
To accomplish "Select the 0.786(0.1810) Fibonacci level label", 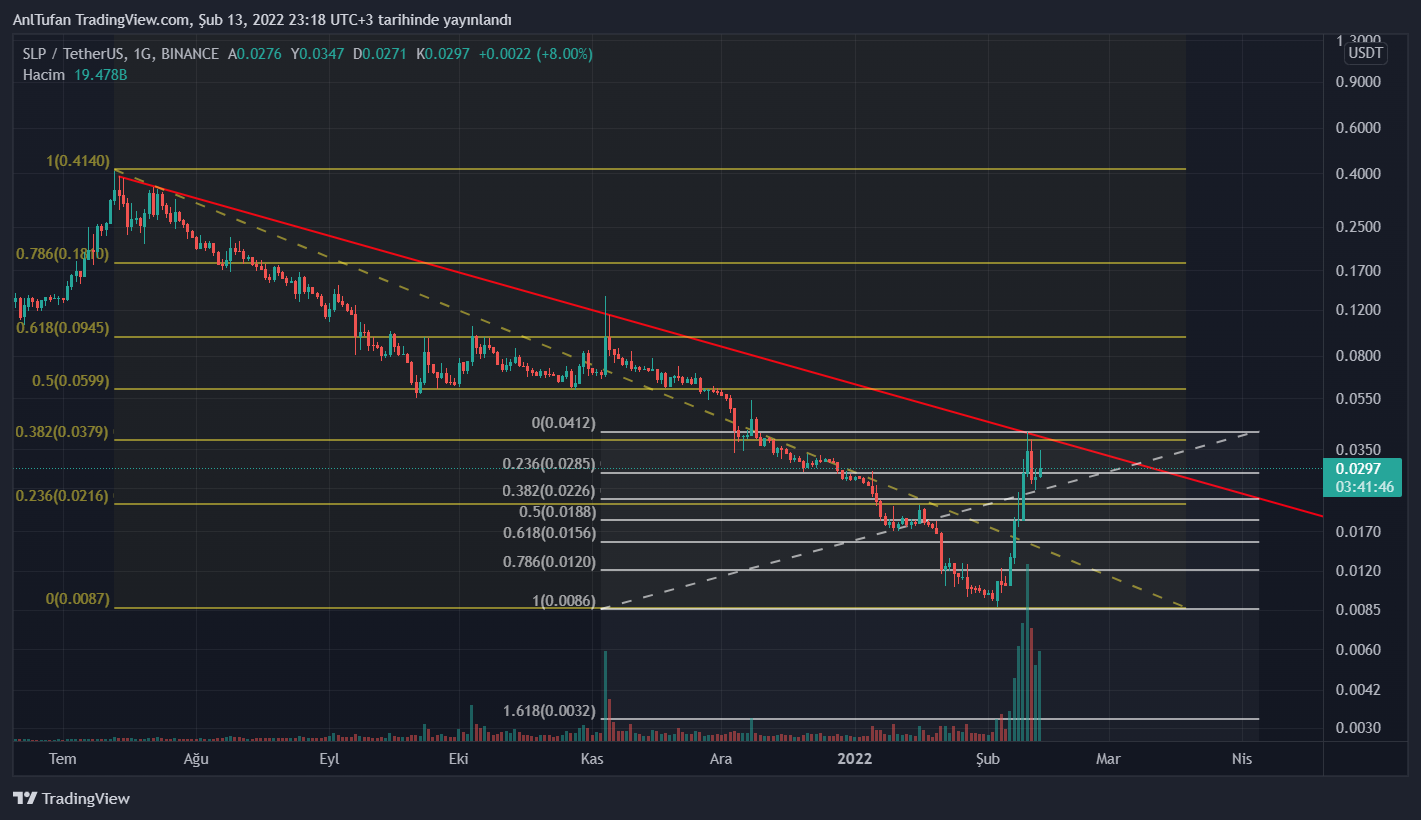I will (62, 254).
